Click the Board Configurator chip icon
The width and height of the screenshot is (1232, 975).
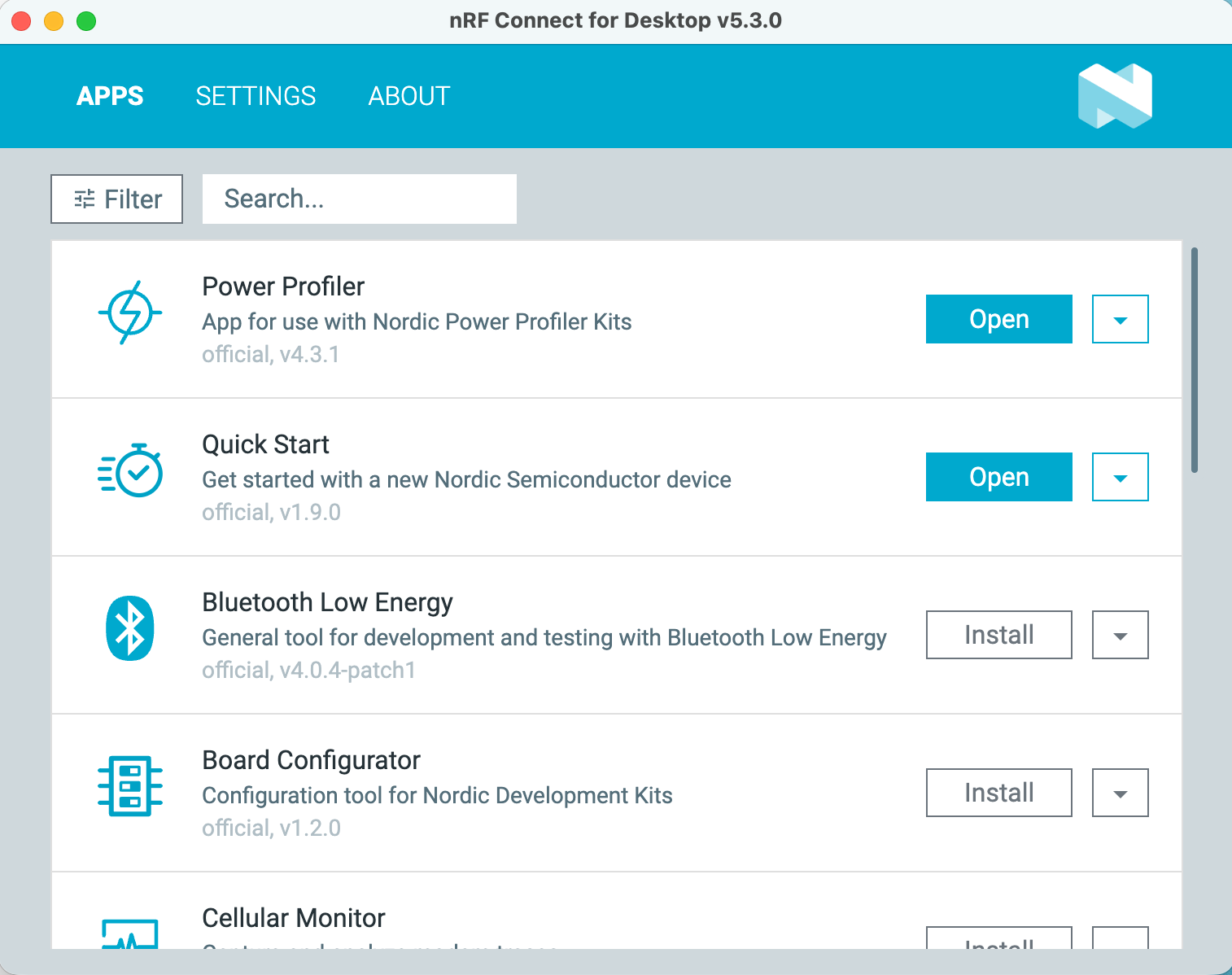tap(130, 786)
